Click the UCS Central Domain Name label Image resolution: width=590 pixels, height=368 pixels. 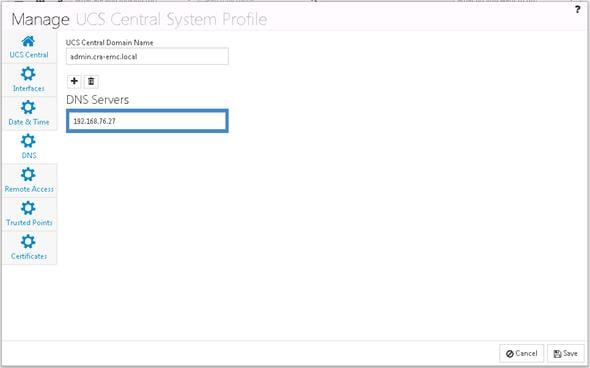[109, 43]
